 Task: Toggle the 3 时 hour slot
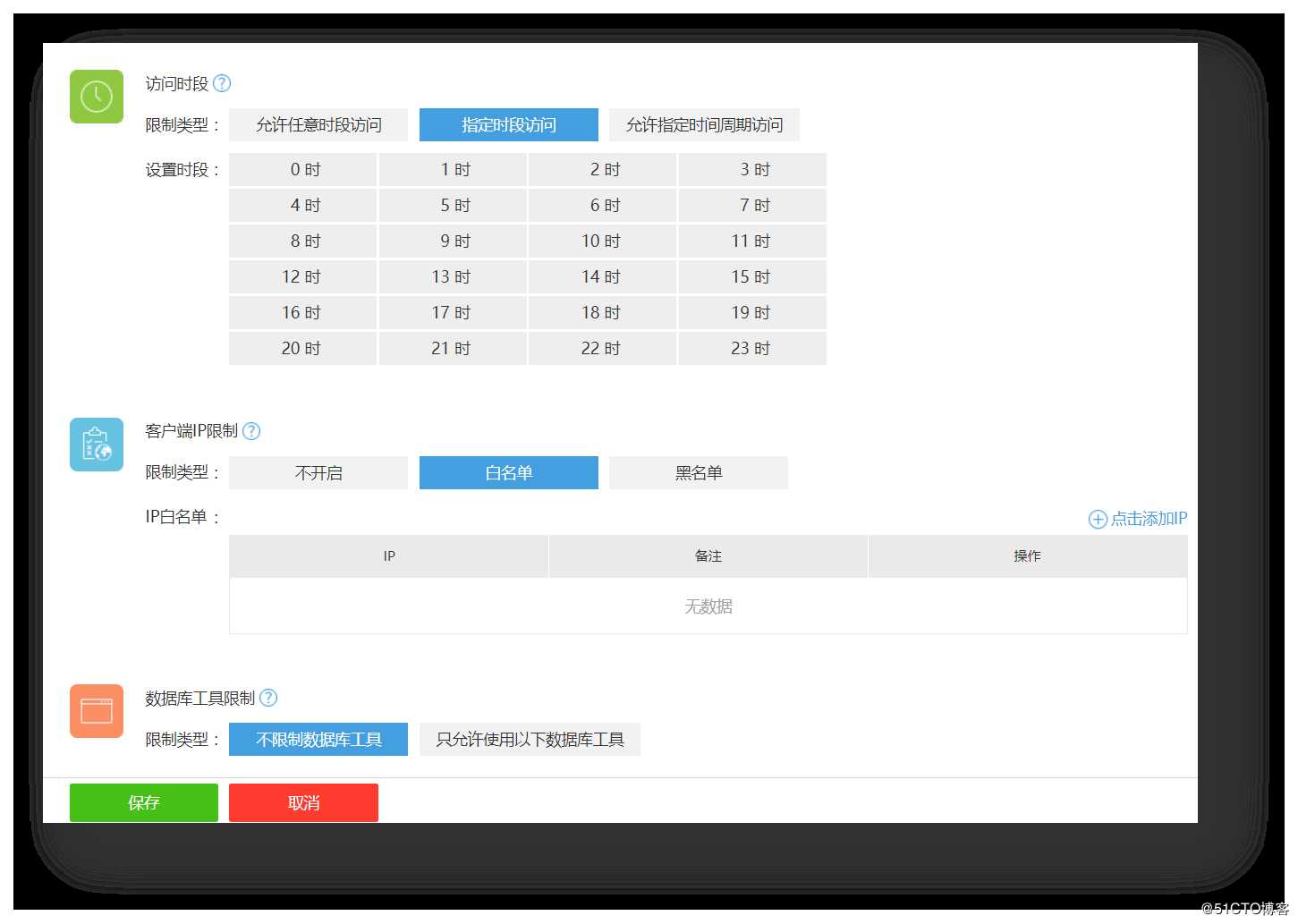pyautogui.click(x=752, y=170)
